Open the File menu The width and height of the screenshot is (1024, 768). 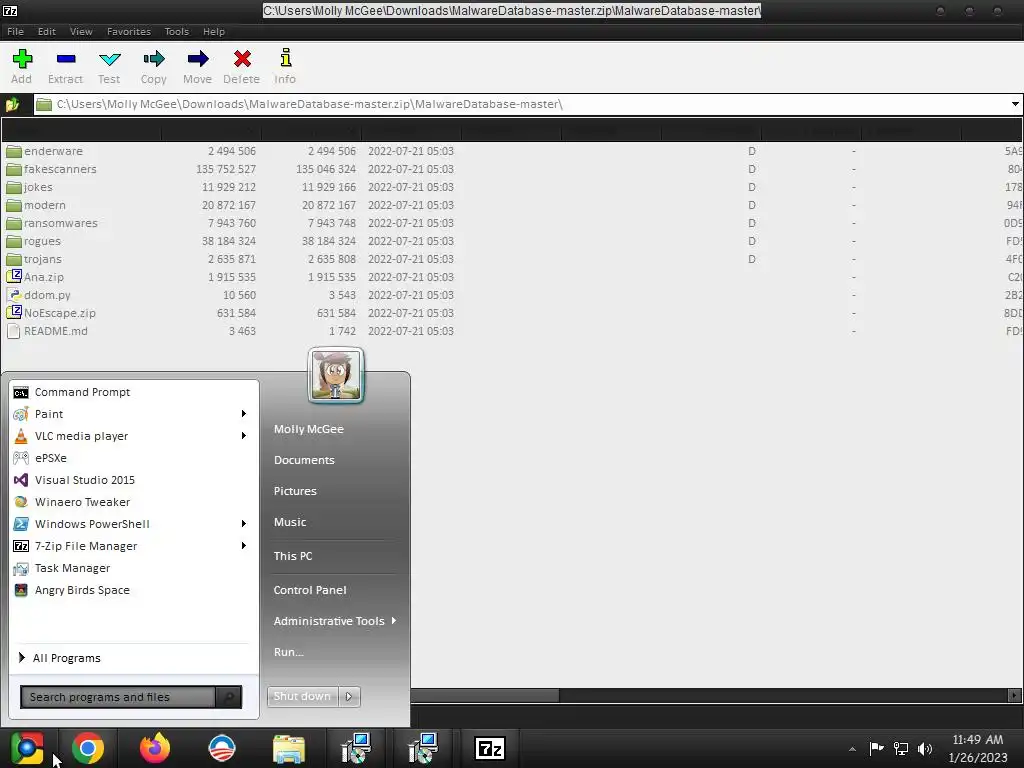pos(15,31)
